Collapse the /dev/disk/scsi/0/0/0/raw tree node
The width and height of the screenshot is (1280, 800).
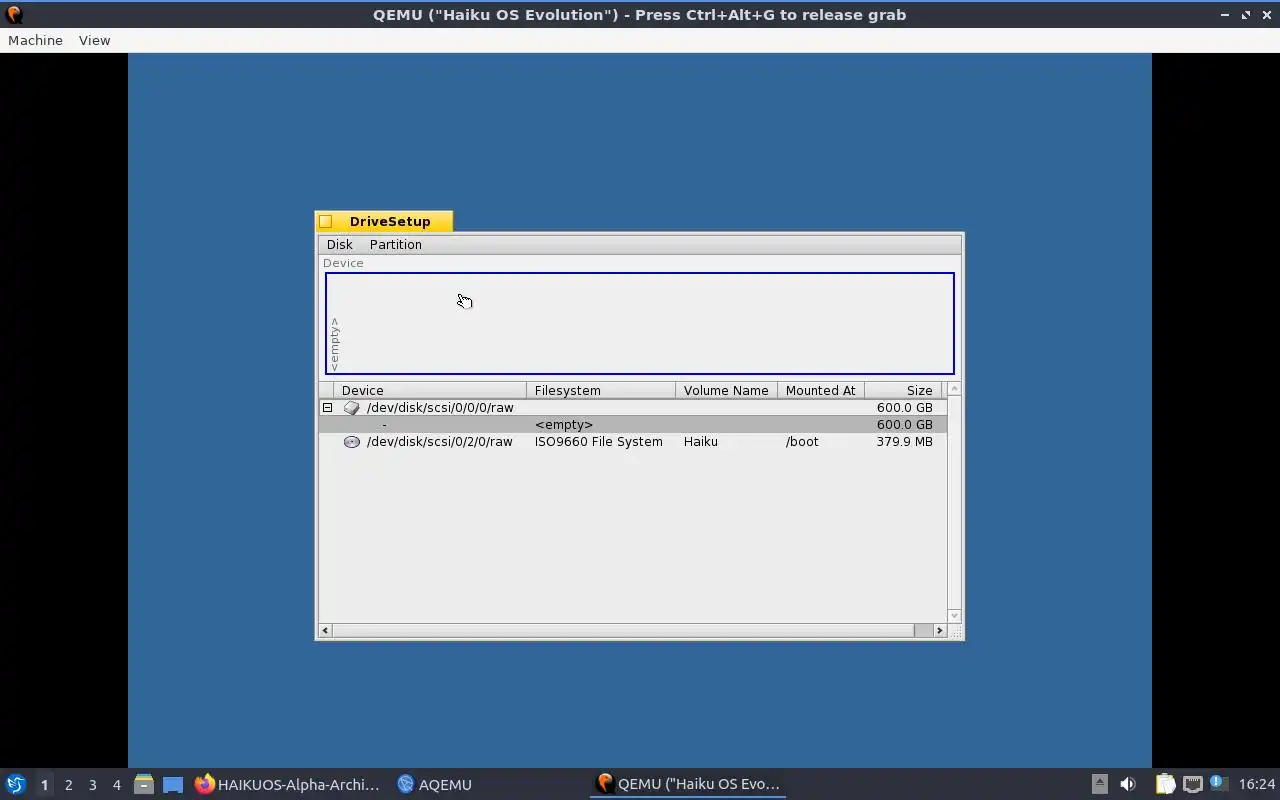pyautogui.click(x=327, y=408)
